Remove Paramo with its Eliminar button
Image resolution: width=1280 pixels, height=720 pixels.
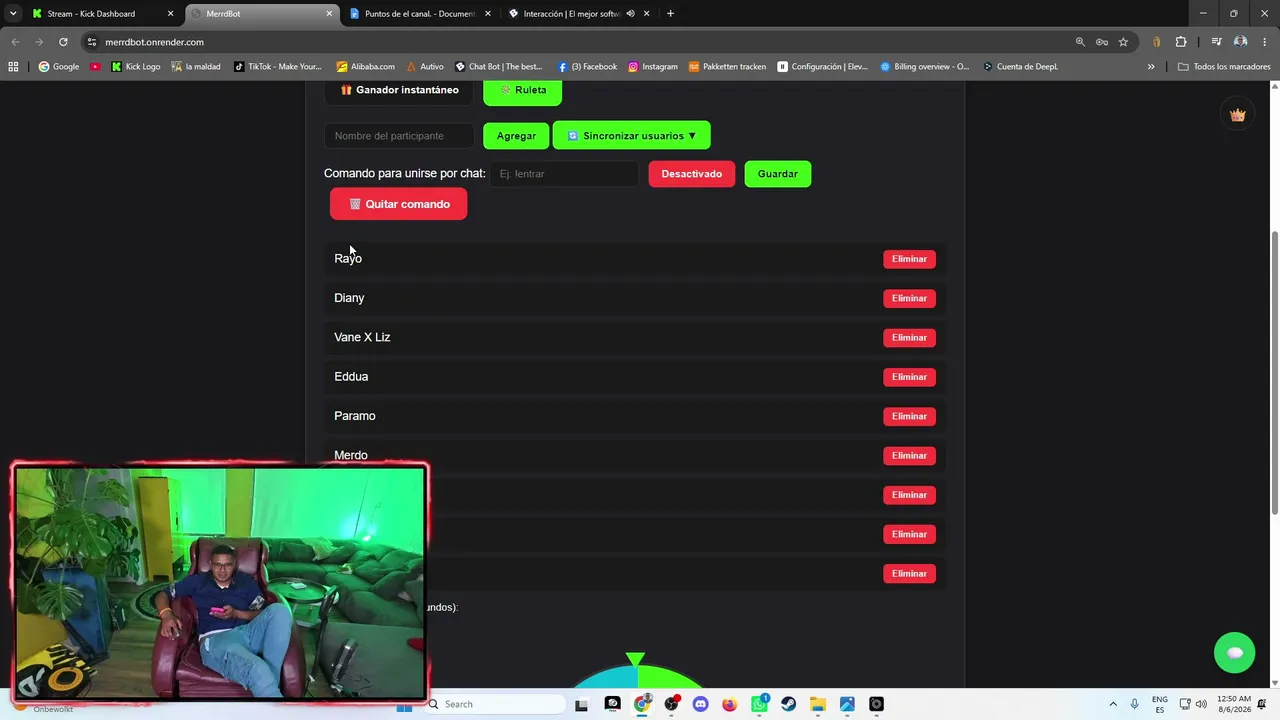(x=909, y=416)
